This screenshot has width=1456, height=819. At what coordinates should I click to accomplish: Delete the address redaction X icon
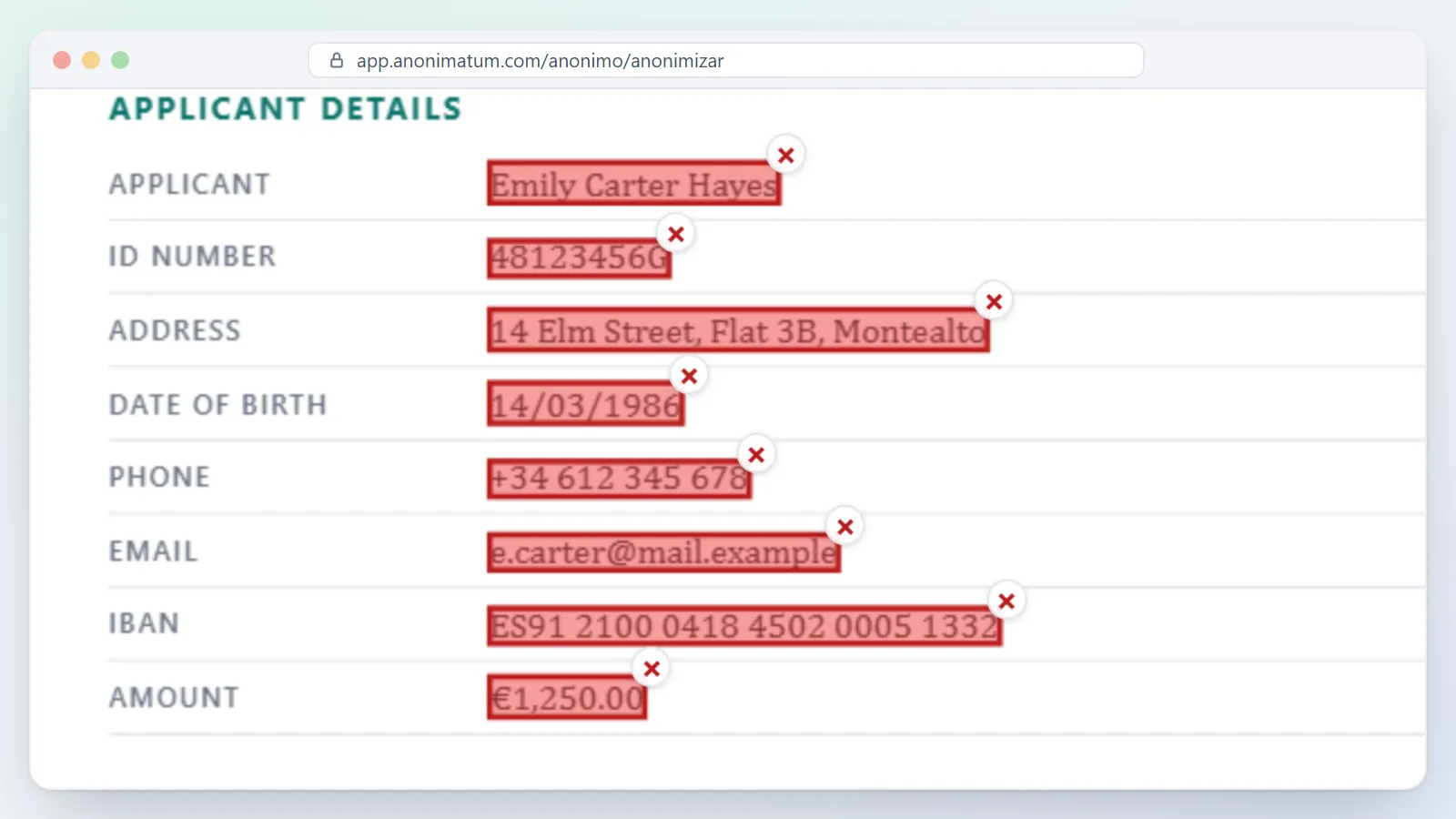pos(994,301)
